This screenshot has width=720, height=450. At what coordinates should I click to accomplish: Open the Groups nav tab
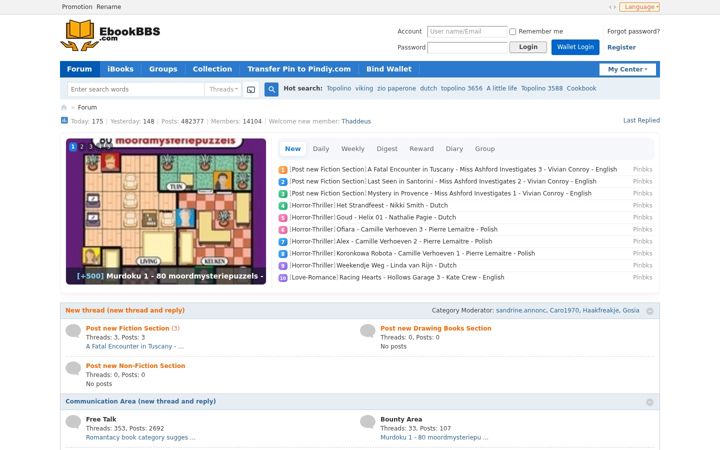(x=163, y=69)
